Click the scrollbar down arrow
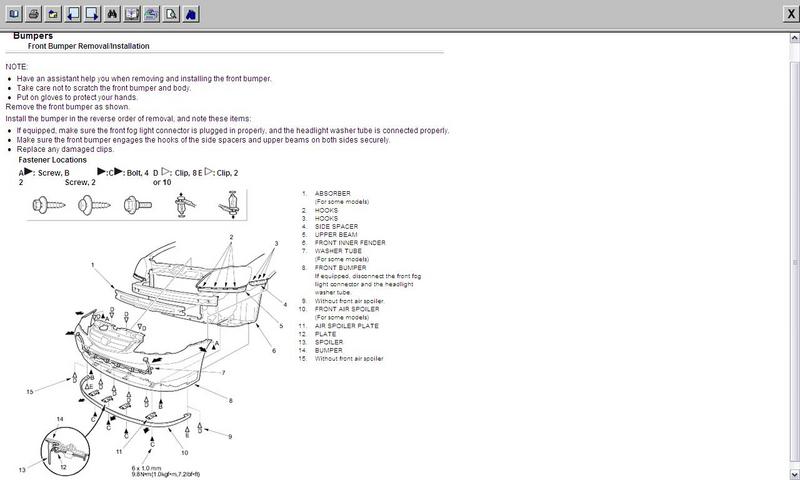Screen dimensions: 800x480 pyautogui.click(x=794, y=475)
